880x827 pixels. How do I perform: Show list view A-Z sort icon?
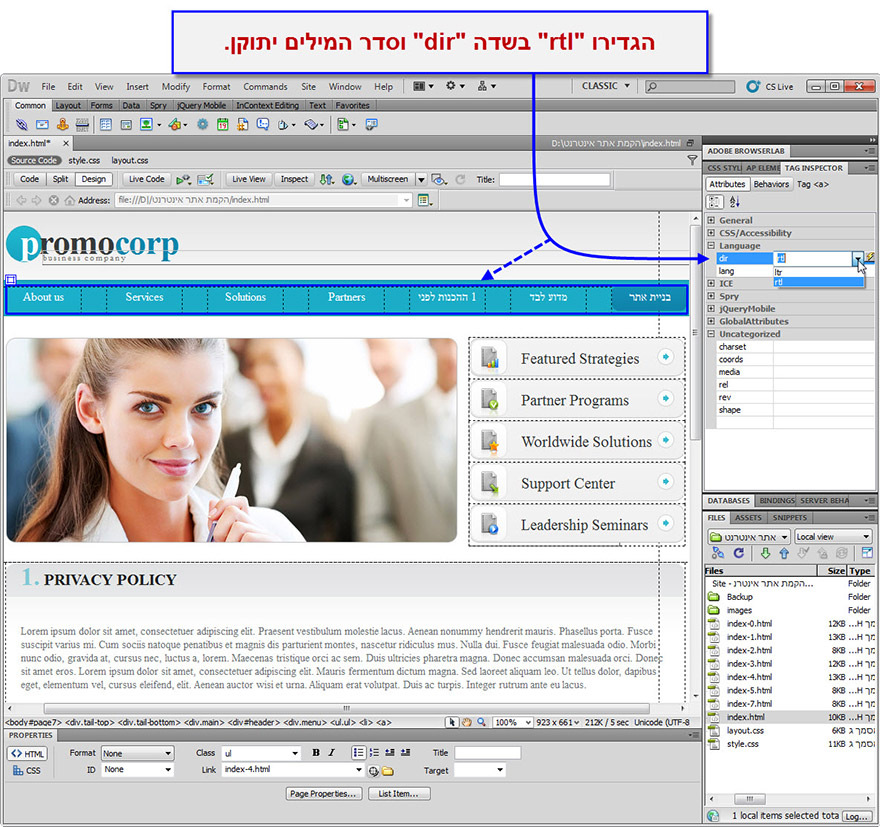click(x=735, y=202)
